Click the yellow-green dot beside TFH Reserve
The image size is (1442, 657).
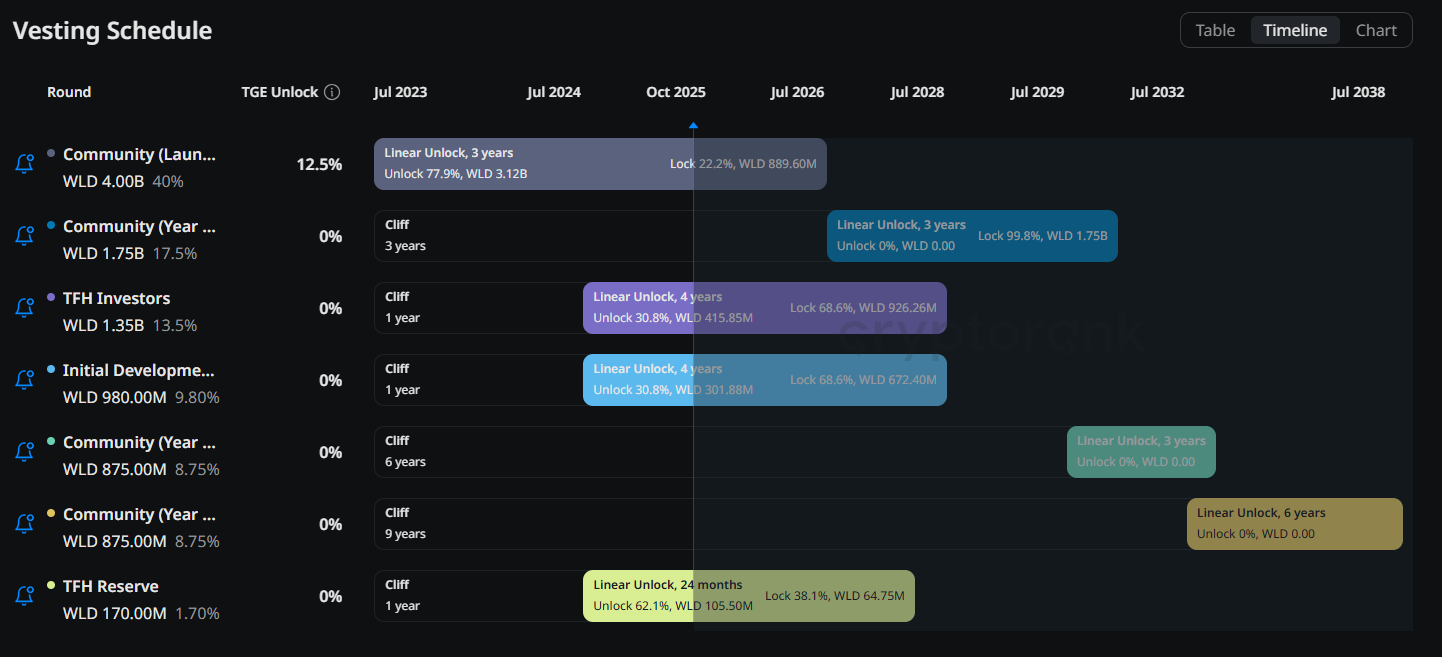(51, 585)
